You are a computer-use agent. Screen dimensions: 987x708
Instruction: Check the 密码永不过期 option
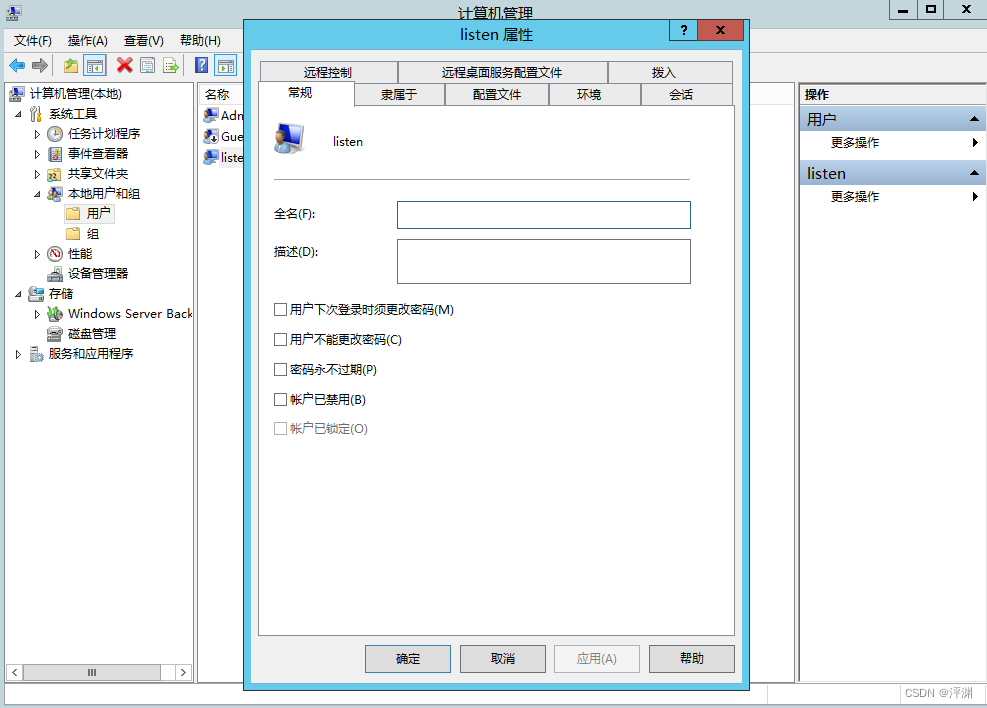tap(281, 369)
